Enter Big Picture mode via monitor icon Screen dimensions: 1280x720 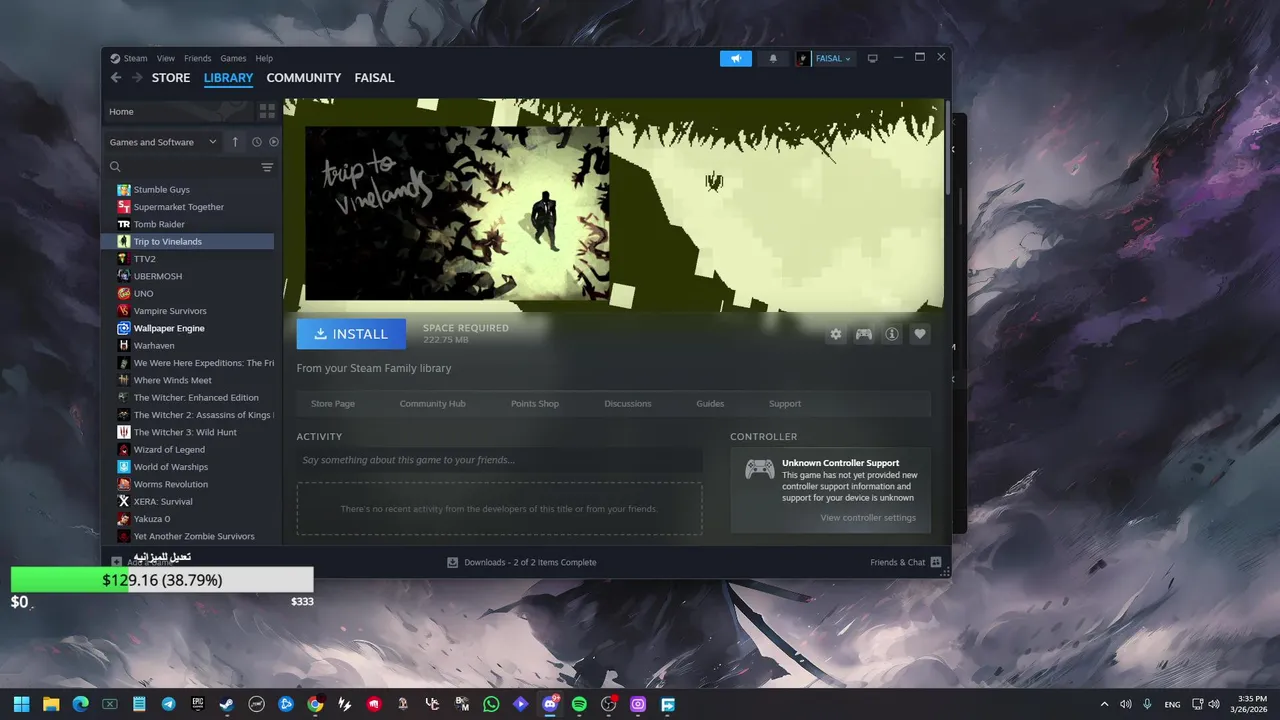872,58
